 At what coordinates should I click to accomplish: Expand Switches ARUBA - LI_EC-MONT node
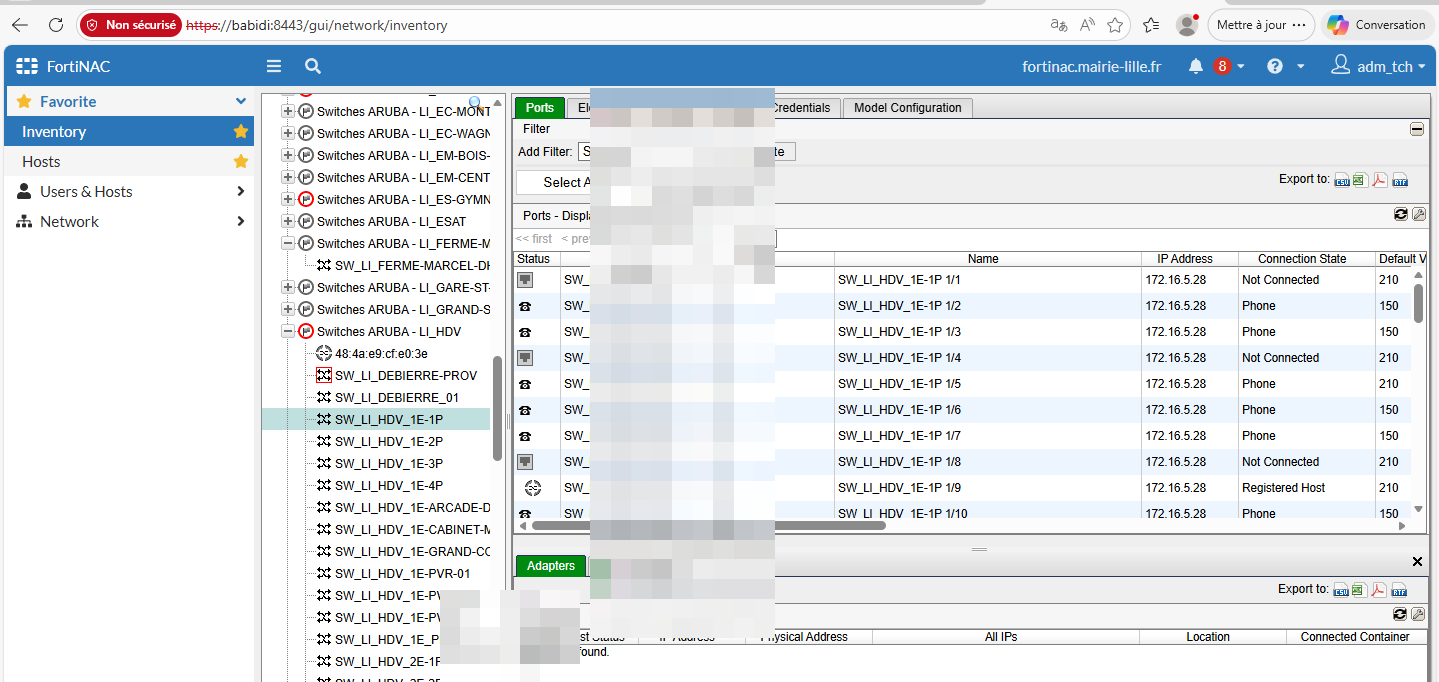click(288, 111)
